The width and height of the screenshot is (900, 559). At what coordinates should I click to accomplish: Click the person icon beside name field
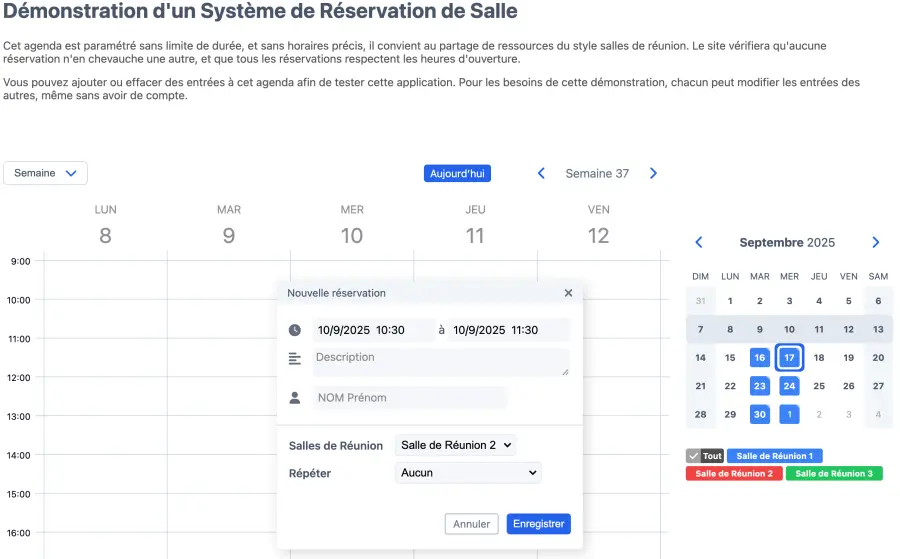click(295, 398)
